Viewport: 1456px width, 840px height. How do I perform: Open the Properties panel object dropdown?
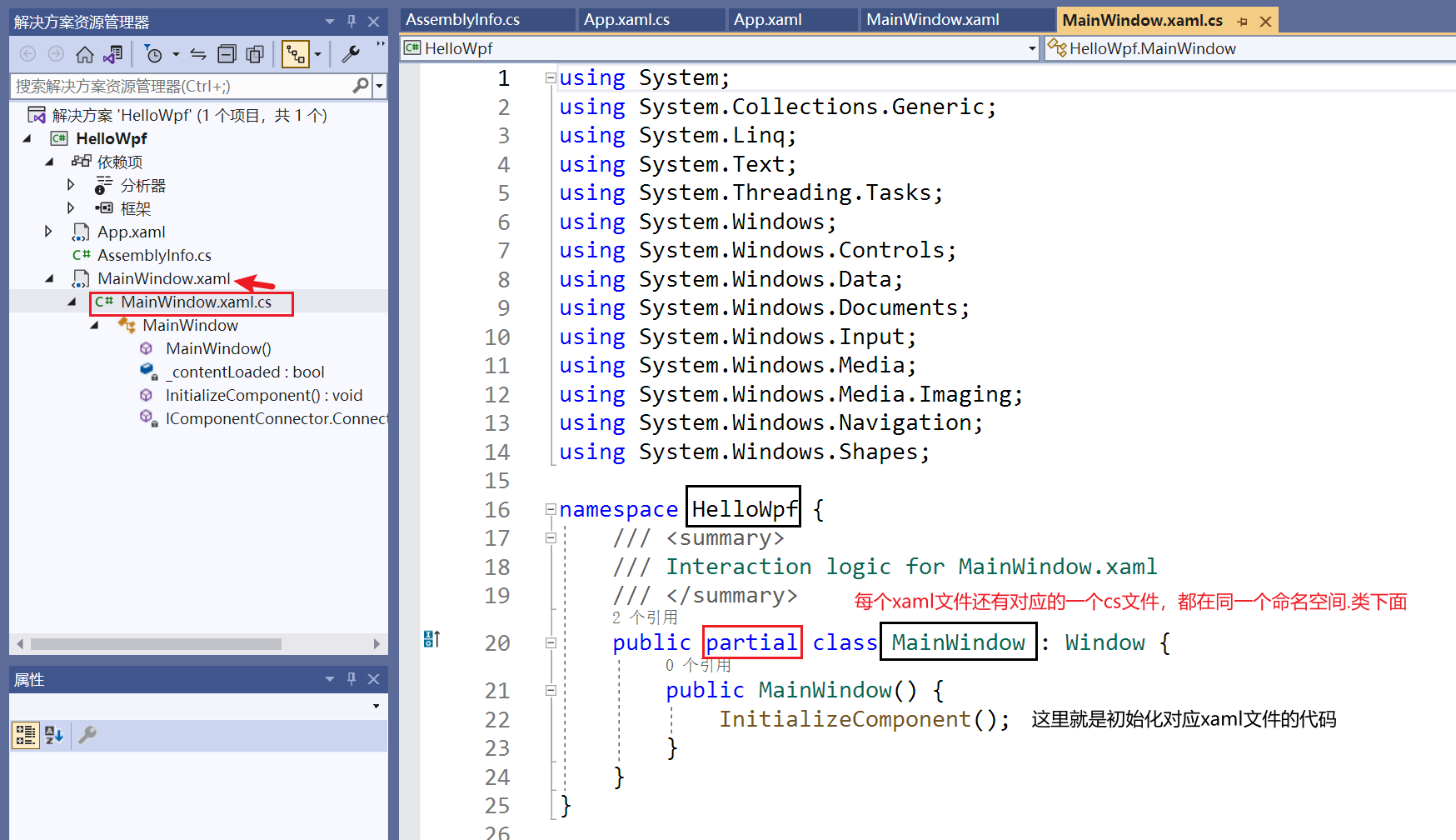point(376,707)
